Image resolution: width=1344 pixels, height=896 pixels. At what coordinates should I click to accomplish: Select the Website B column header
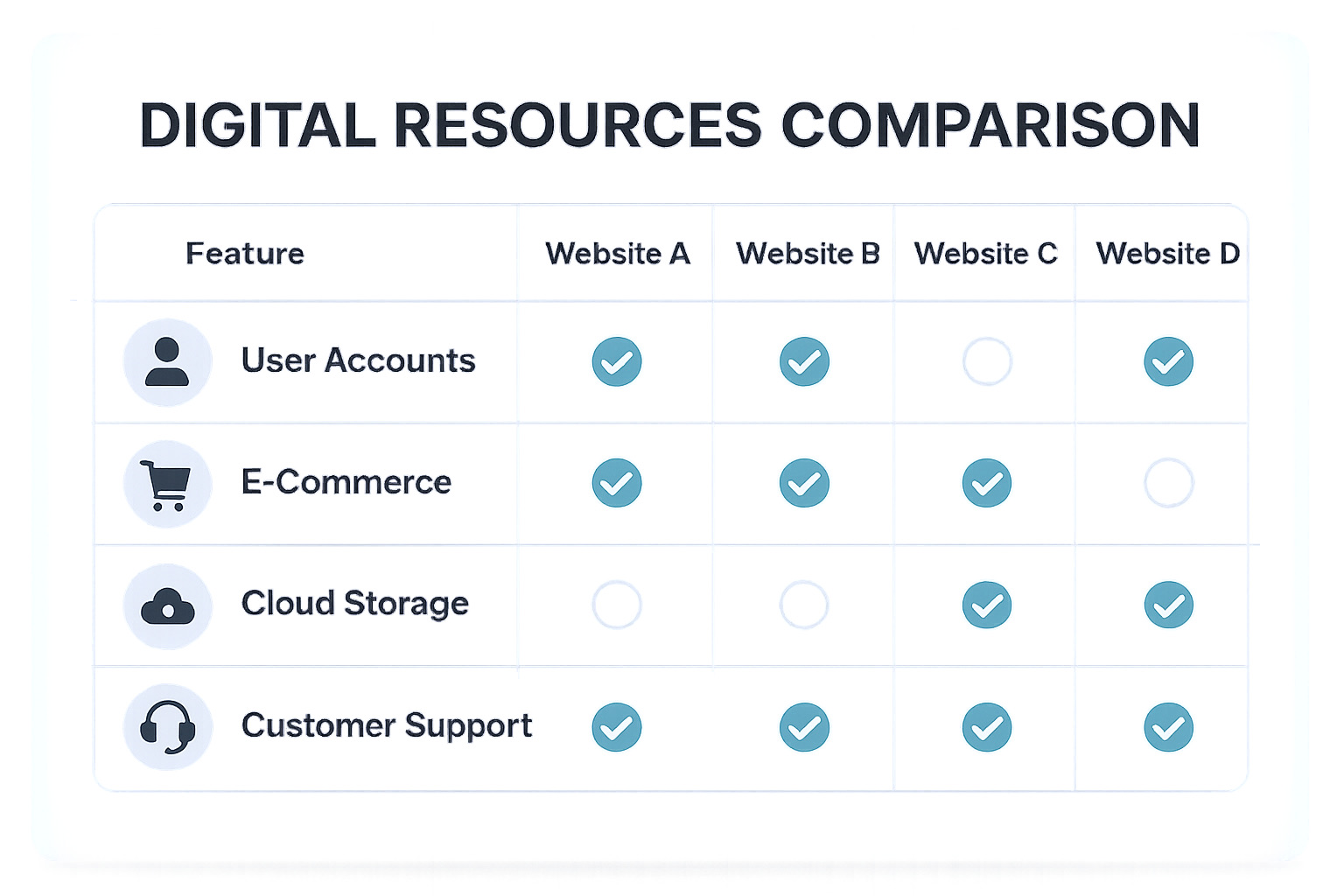click(808, 254)
